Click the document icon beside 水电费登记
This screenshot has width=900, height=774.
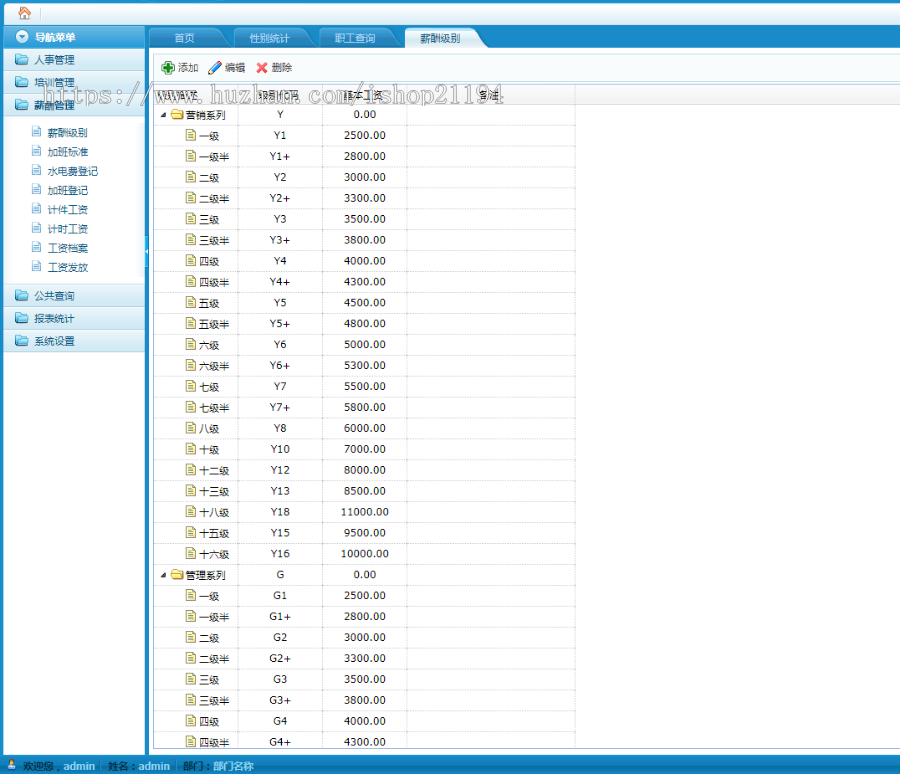pos(37,170)
